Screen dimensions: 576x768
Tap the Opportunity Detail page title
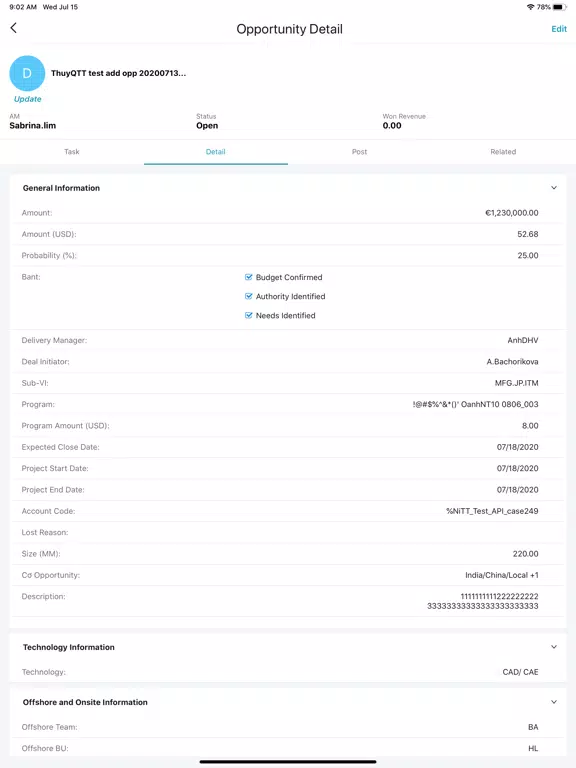click(x=289, y=29)
